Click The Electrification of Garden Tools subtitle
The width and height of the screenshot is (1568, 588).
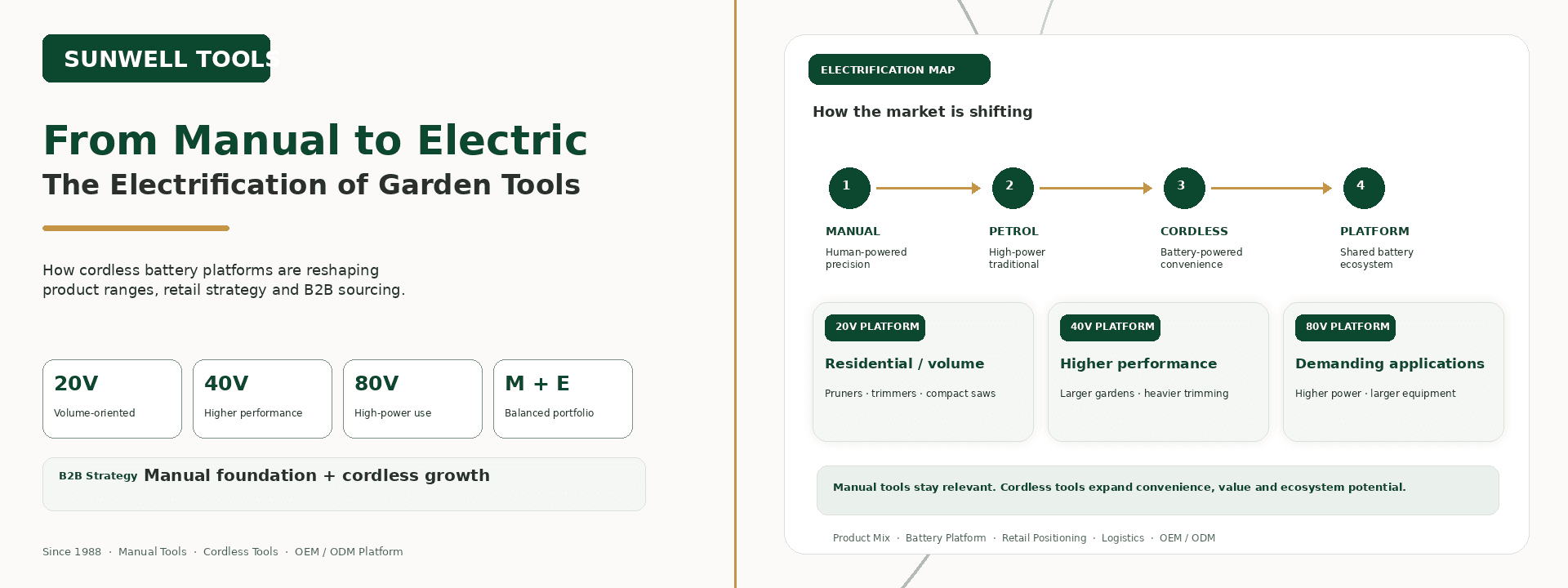click(x=311, y=185)
